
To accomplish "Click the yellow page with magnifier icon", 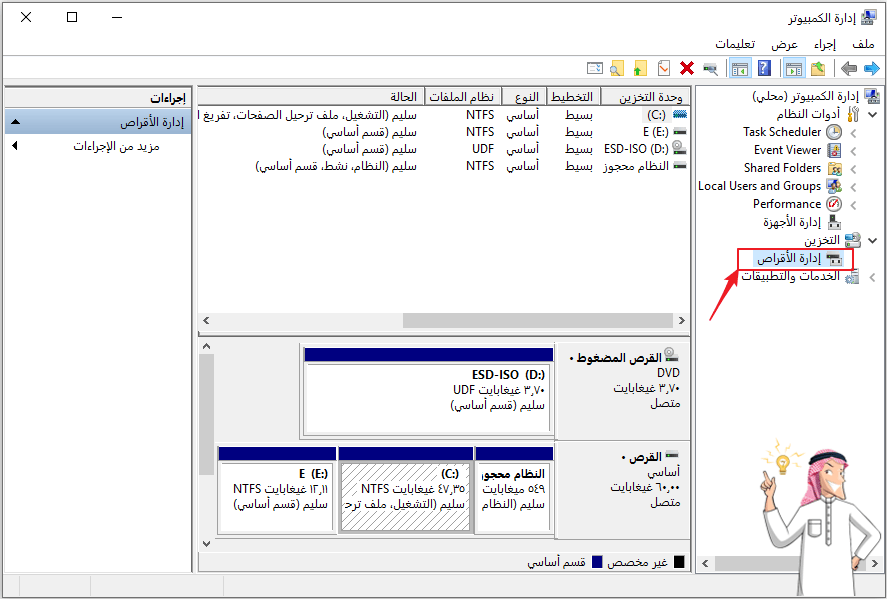I will click(x=616, y=68).
